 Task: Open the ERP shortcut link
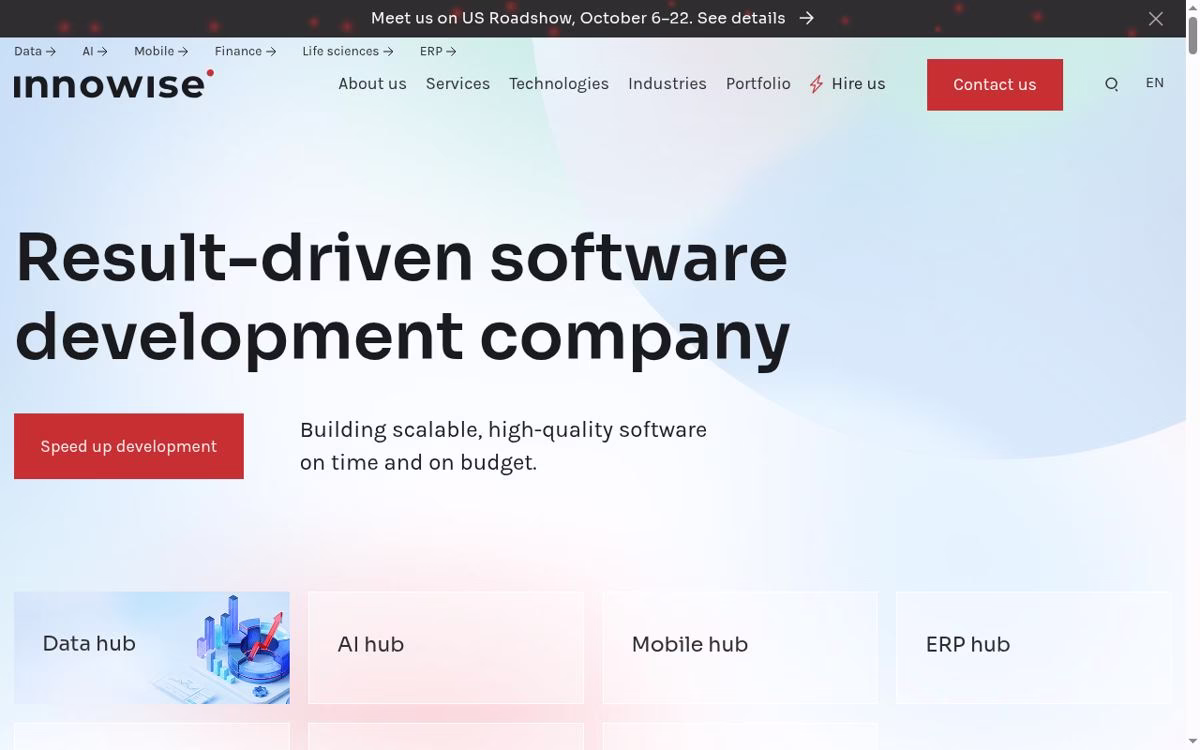pos(438,51)
